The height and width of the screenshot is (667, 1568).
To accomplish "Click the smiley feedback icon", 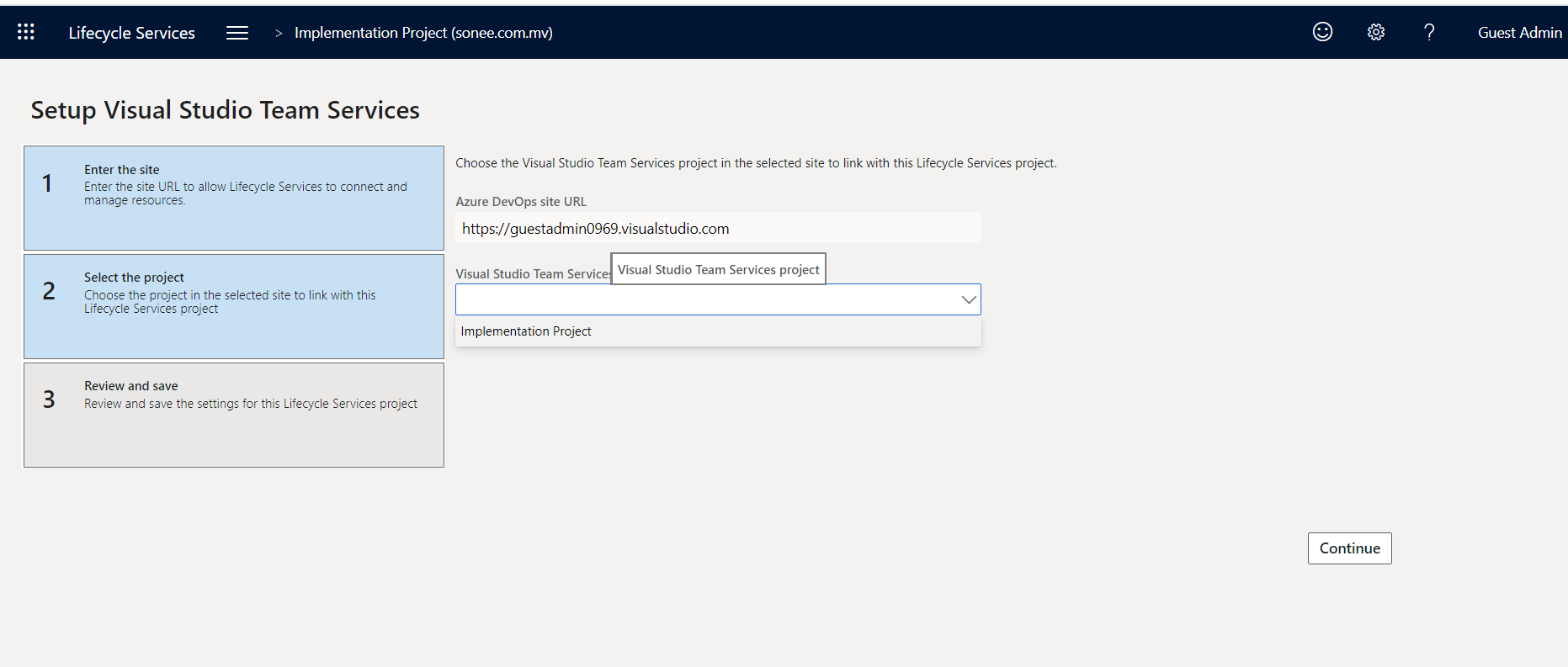I will tap(1322, 32).
